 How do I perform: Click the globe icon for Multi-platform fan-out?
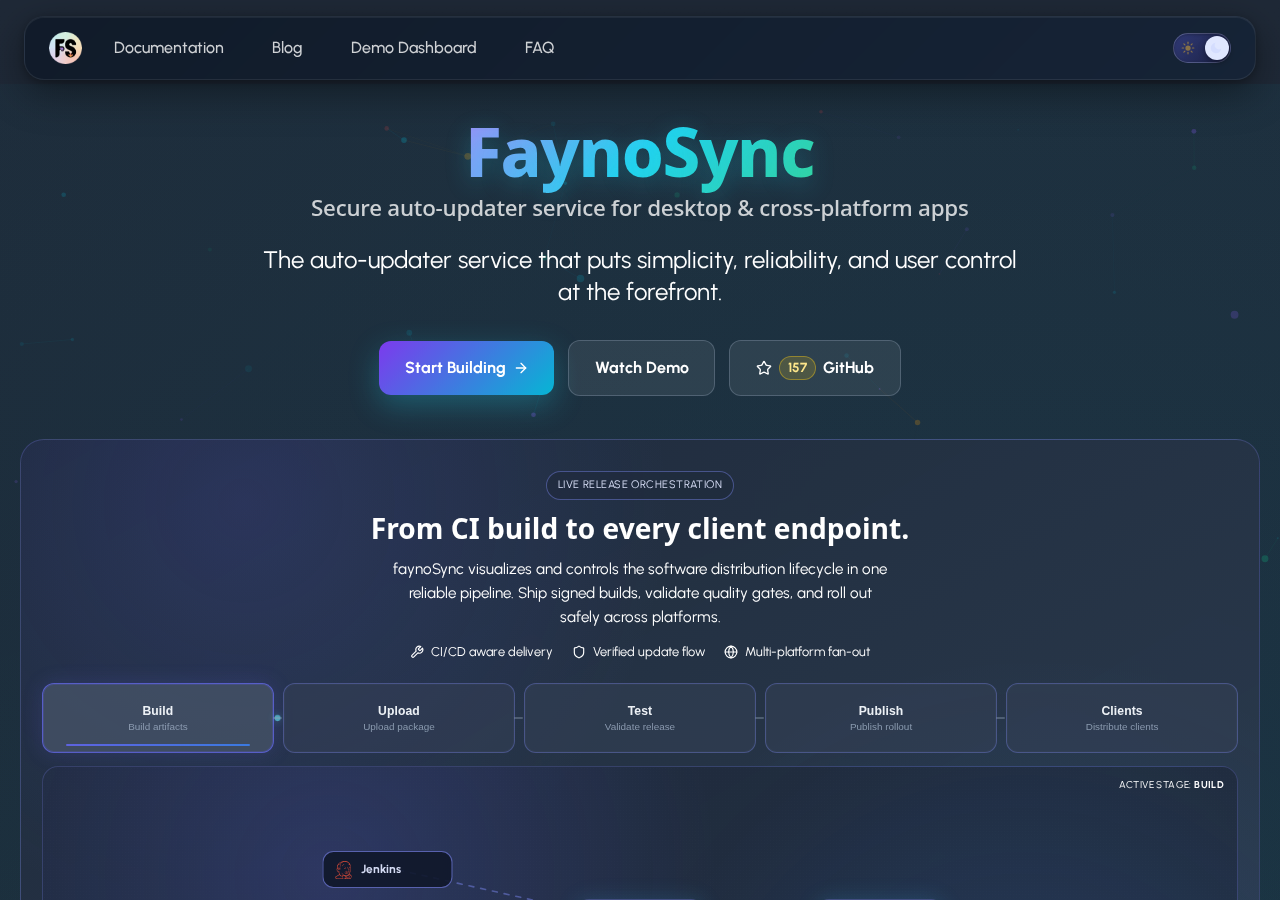point(731,652)
